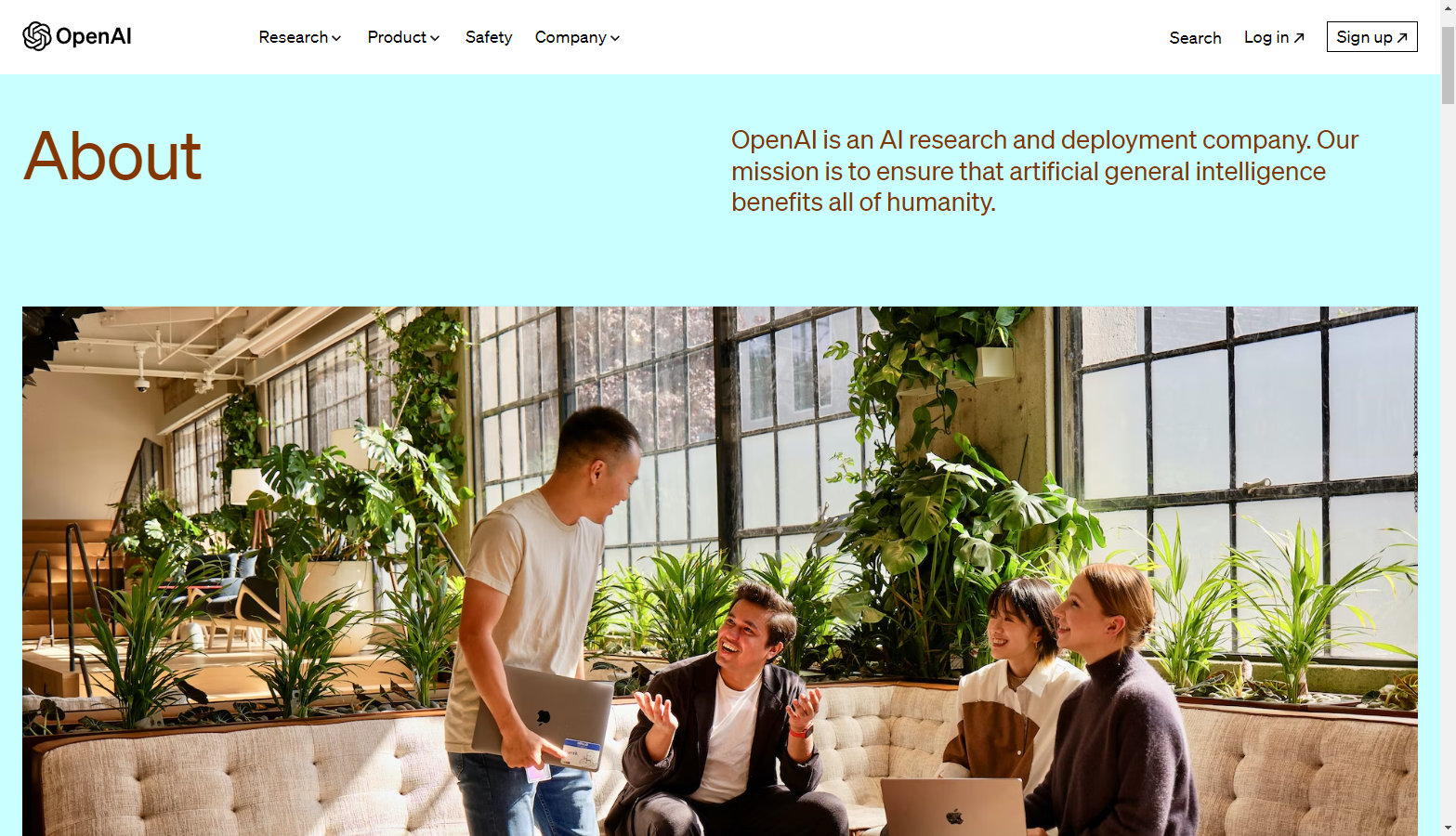Image resolution: width=1456 pixels, height=836 pixels.
Task: Click the OpenAI logo icon
Action: (x=37, y=36)
